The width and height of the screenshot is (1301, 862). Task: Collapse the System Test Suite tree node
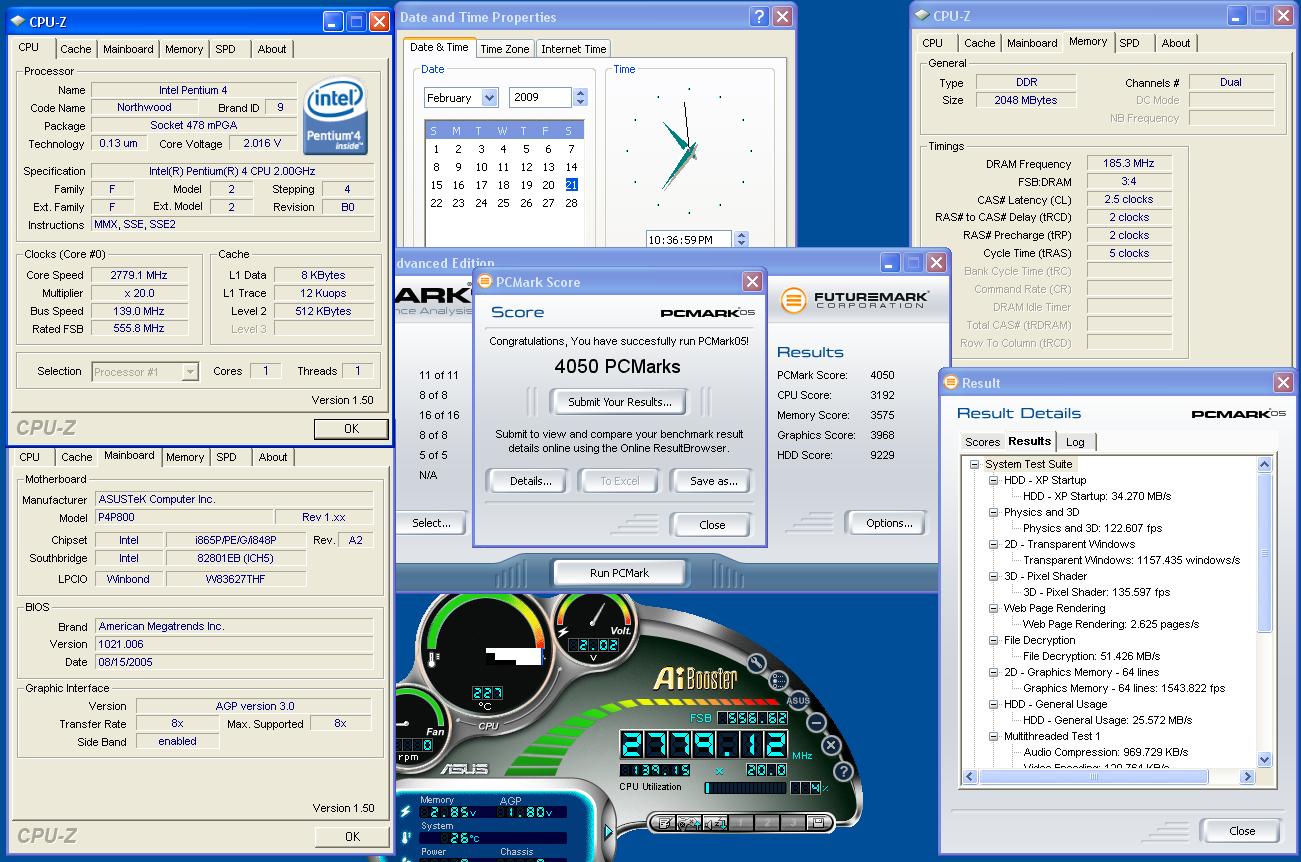(975, 464)
